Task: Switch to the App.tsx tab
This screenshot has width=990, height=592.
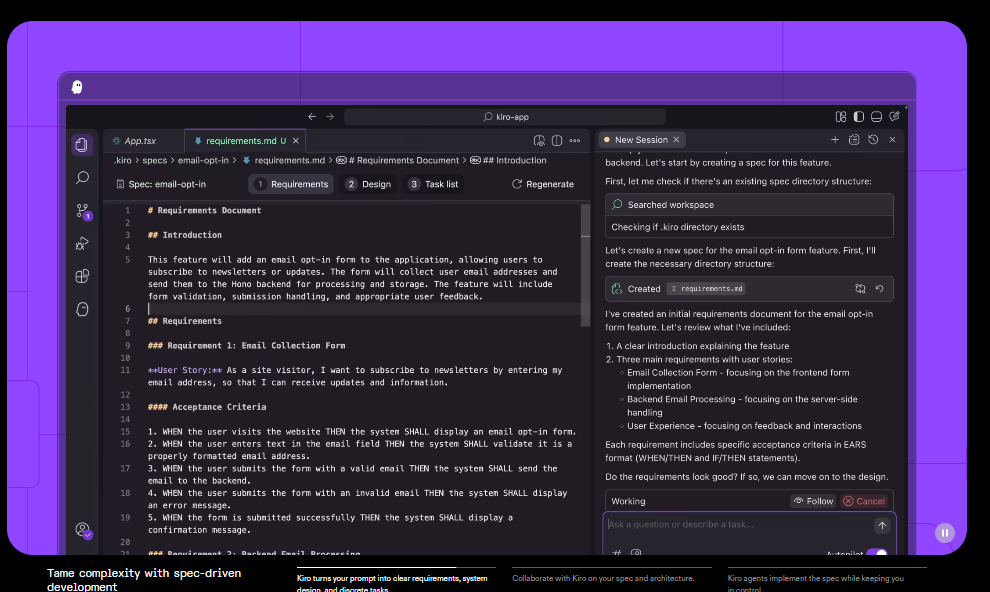Action: click(138, 140)
